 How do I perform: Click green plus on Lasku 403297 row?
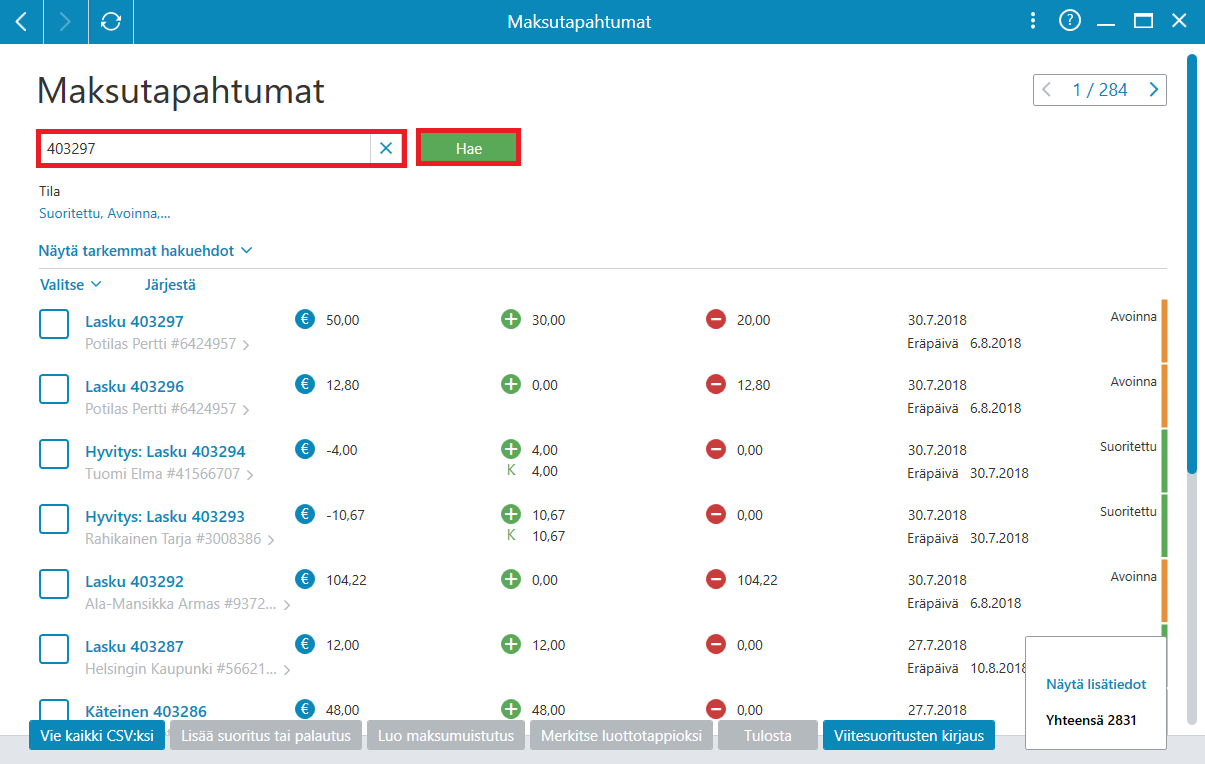coord(511,320)
